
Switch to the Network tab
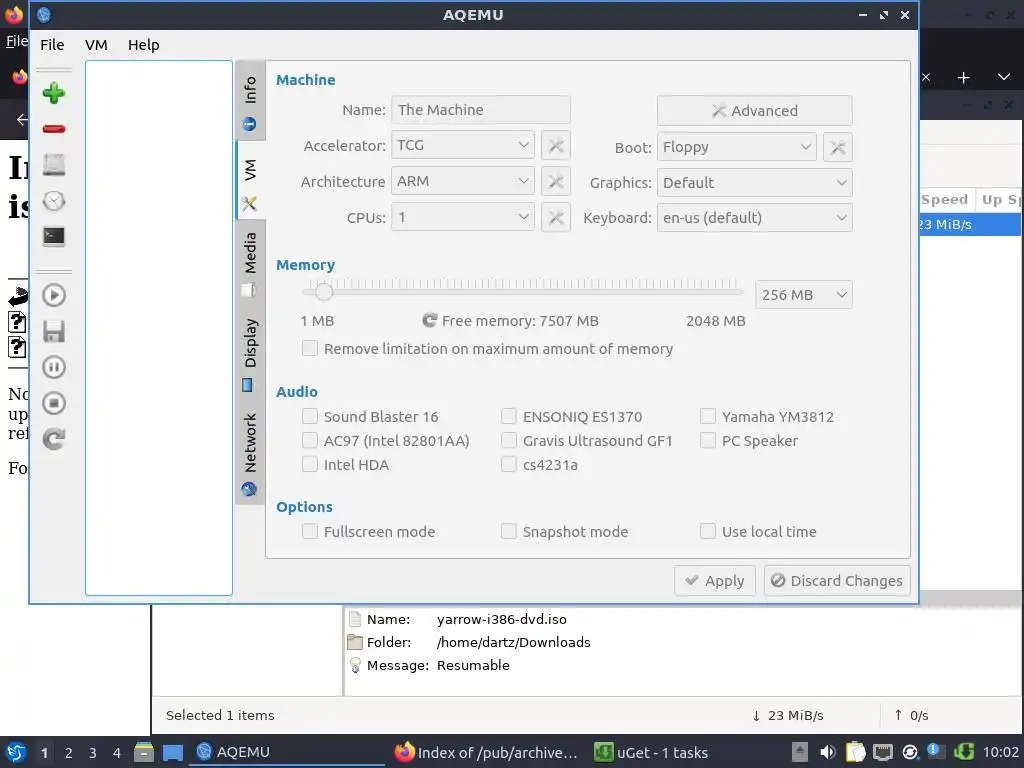point(250,452)
